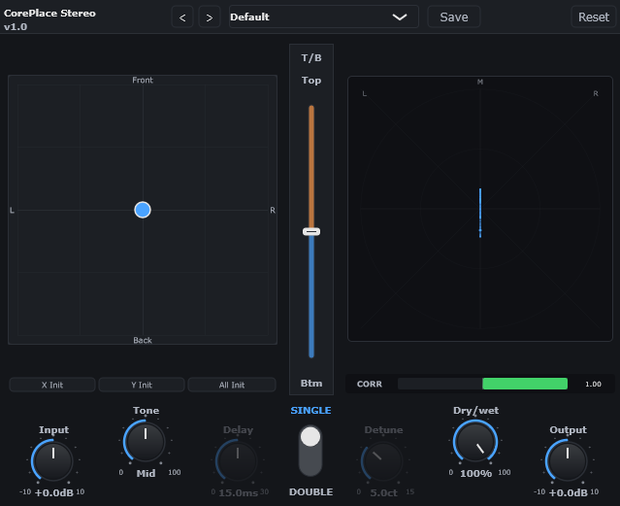
Task: Click the CorePlace Stereo title text
Action: pyautogui.click(x=50, y=13)
